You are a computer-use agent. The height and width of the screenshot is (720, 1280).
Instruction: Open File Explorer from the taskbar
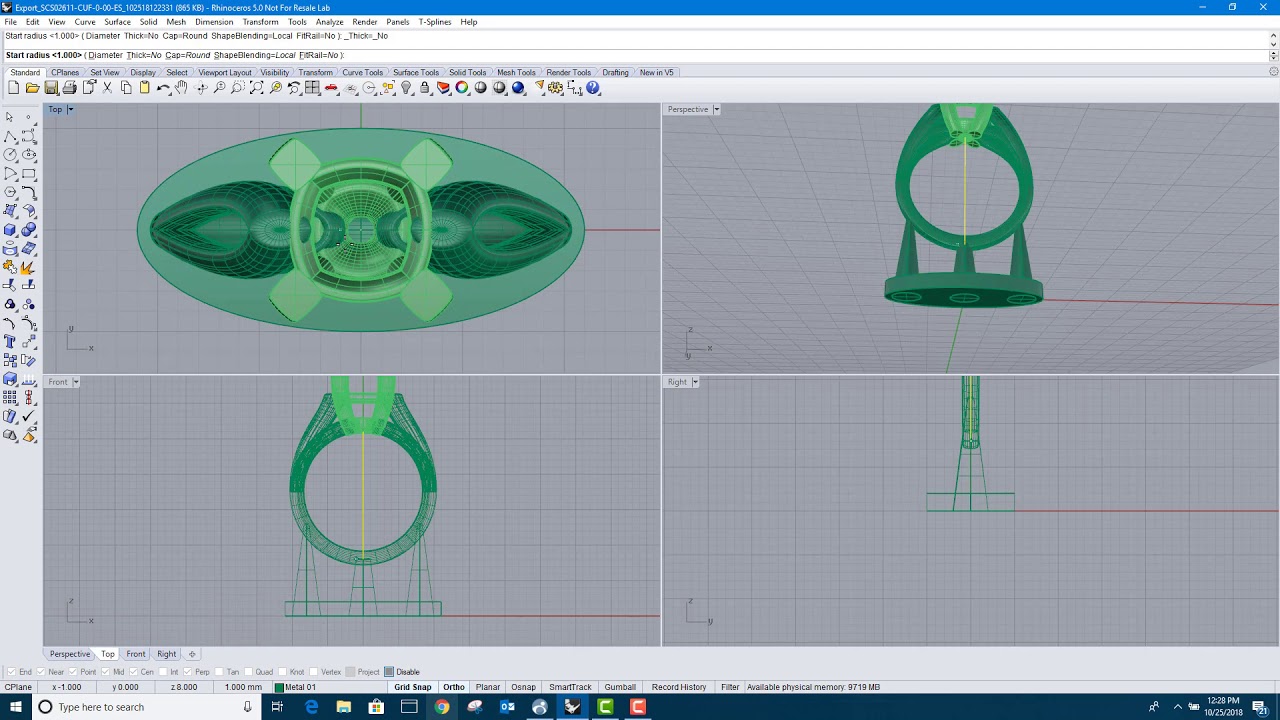click(x=344, y=707)
